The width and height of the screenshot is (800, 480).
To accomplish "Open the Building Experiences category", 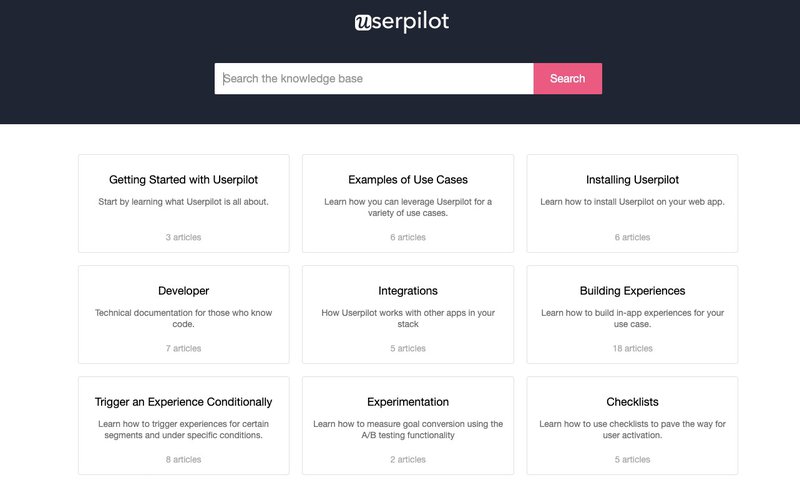I will coord(632,291).
